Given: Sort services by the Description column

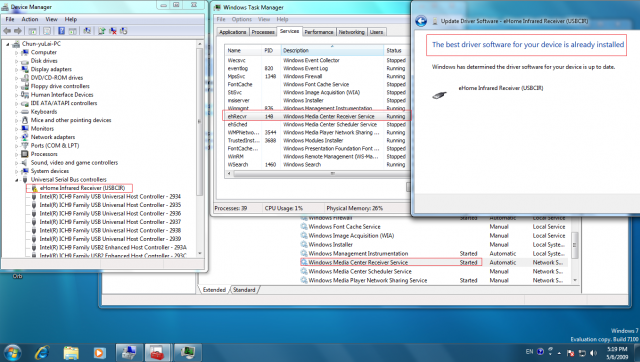Looking at the screenshot, I should [x=332, y=51].
